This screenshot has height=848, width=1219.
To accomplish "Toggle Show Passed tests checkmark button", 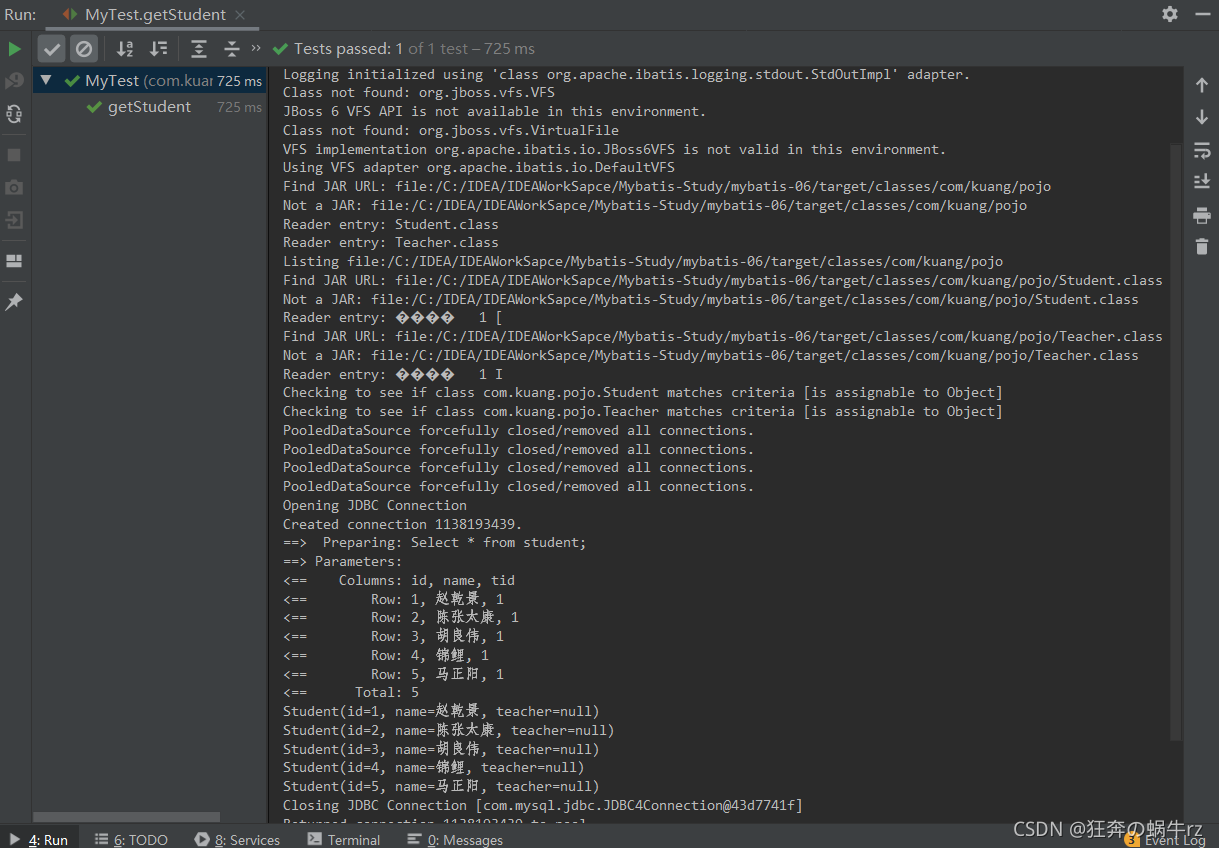I will pyautogui.click(x=53, y=48).
